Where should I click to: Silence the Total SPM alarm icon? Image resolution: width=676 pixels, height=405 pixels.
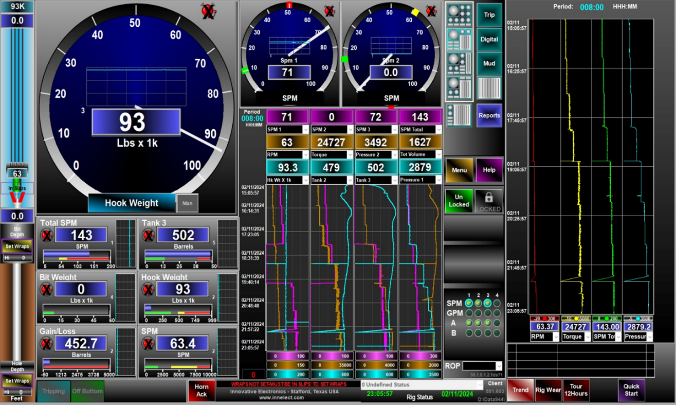[x=47, y=236]
